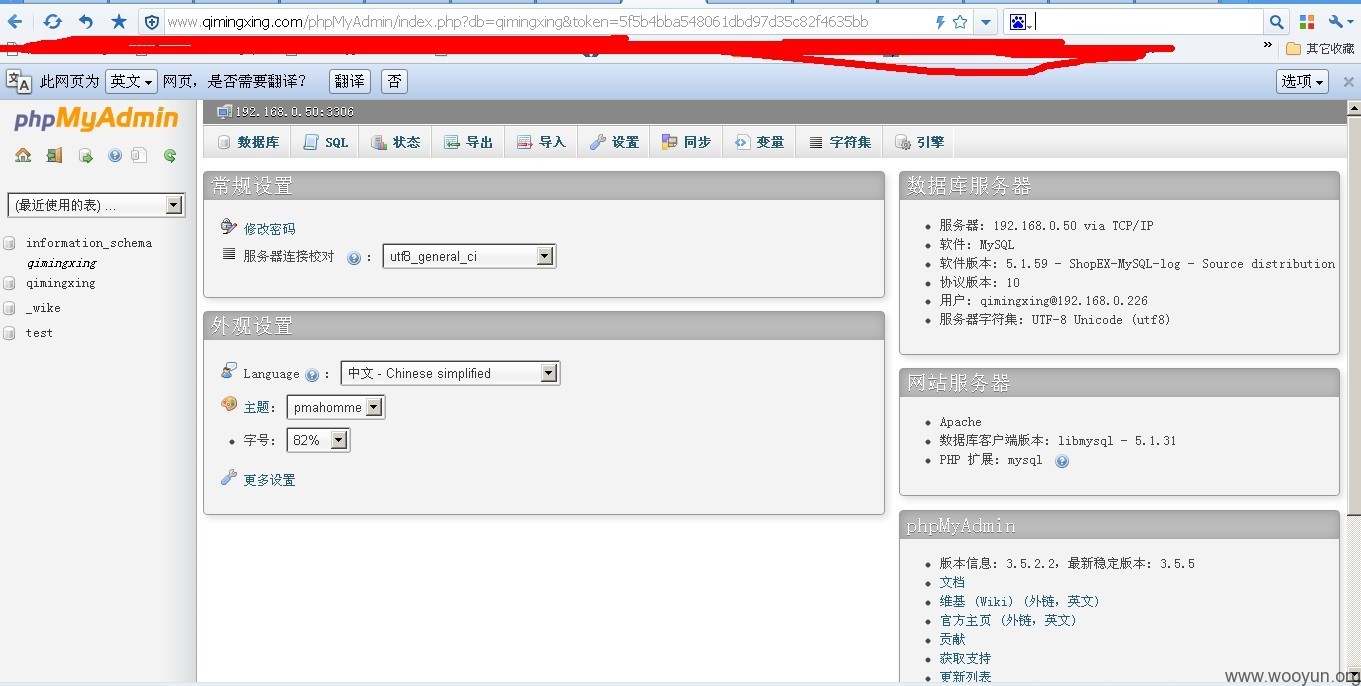Click the 主题 theme link

pyautogui.click(x=257, y=408)
